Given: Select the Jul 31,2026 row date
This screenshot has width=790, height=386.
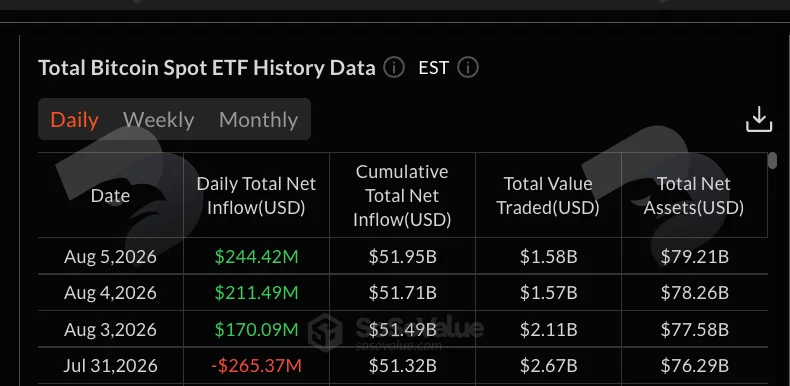Looking at the screenshot, I should tap(110, 365).
